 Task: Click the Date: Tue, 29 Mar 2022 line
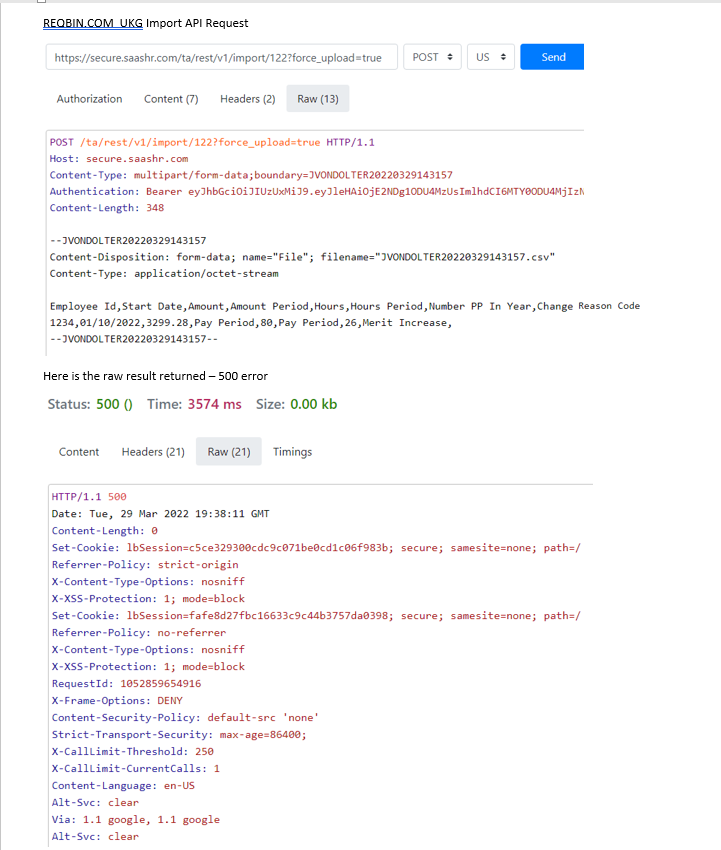[160, 513]
